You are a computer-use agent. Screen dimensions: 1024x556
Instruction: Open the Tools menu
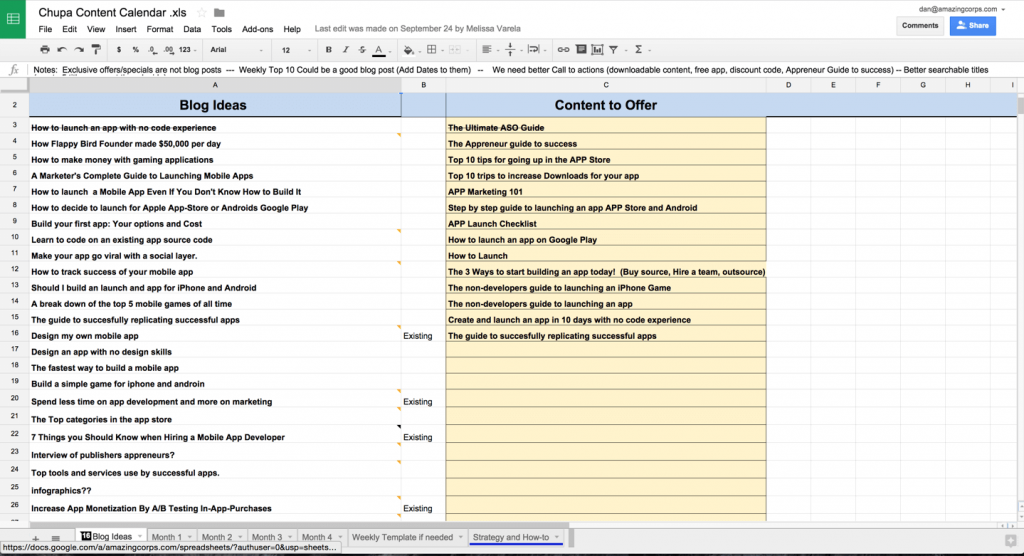221,29
